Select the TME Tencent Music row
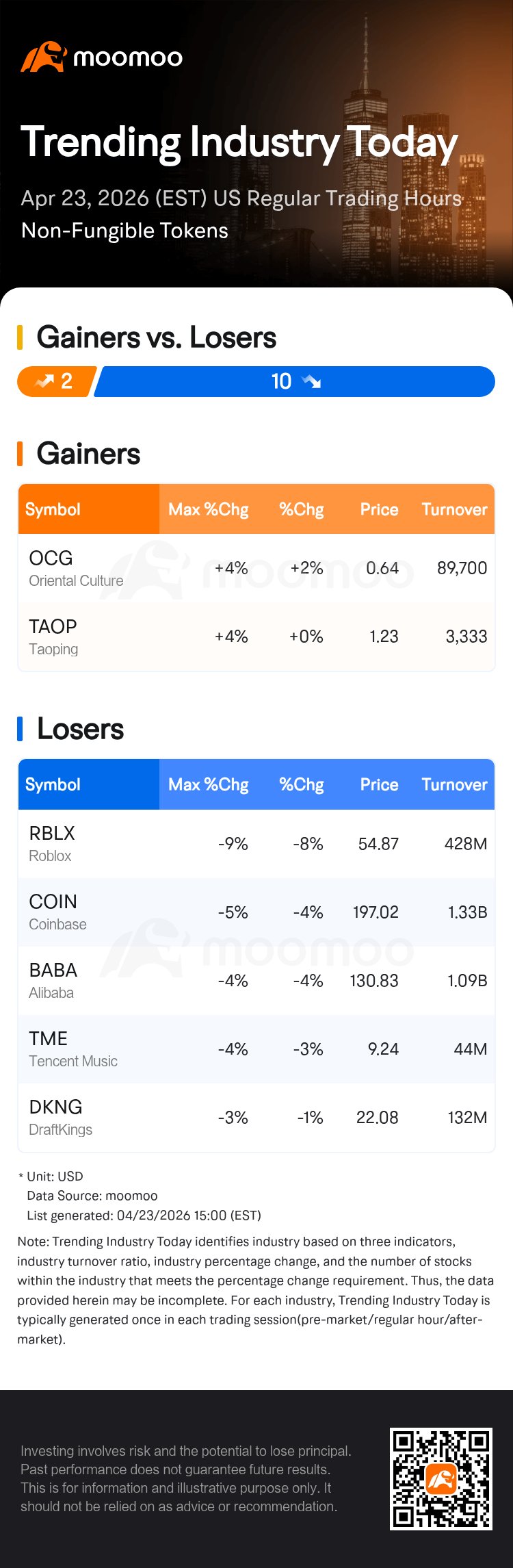Screen dimensions: 513x1568 [x=256, y=1049]
